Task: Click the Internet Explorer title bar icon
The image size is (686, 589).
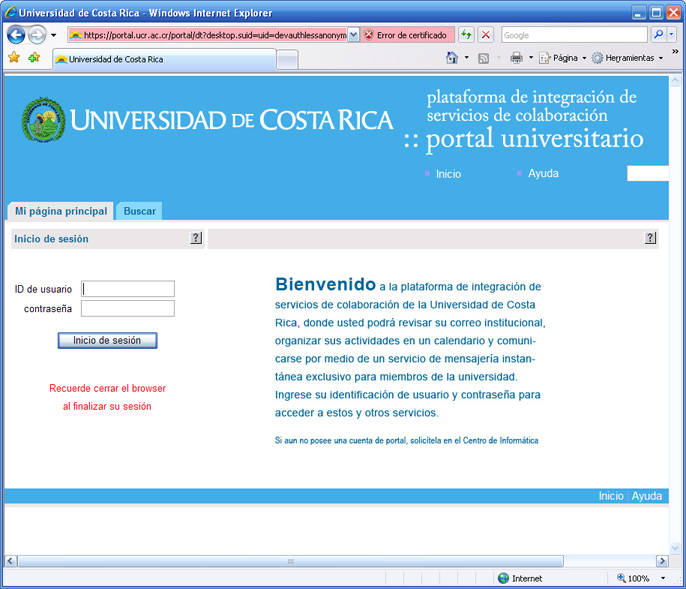Action: pos(10,12)
